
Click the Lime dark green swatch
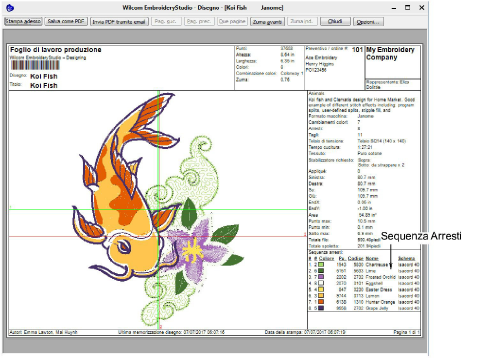point(321,271)
